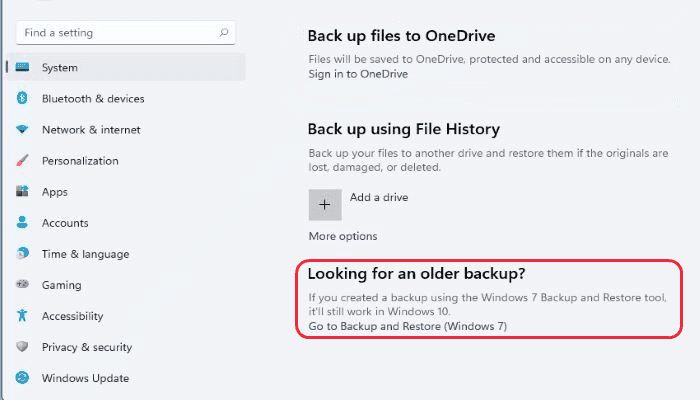Click the Bluetooth & devices icon
Image resolution: width=700 pixels, height=400 pixels.
(22, 99)
